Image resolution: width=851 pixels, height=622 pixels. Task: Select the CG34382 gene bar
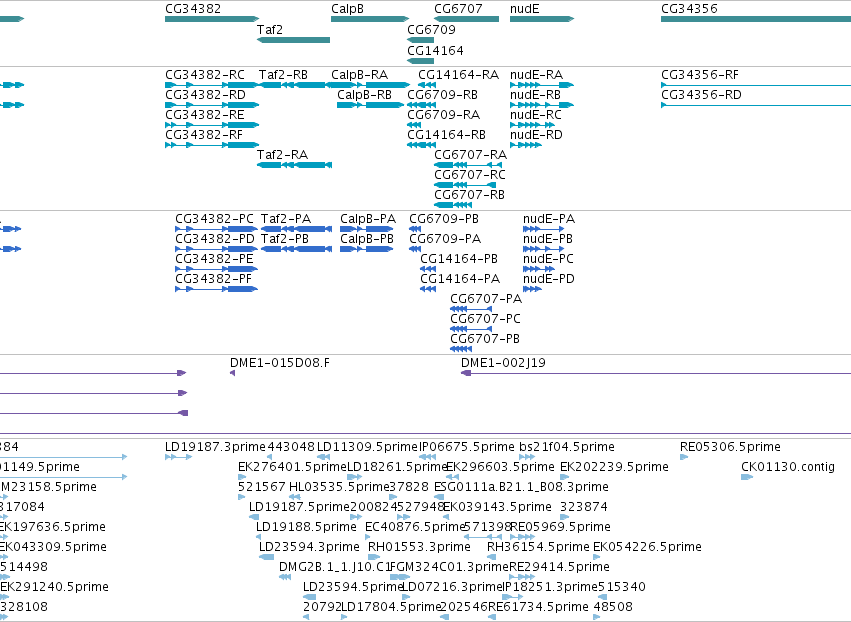[x=212, y=19]
